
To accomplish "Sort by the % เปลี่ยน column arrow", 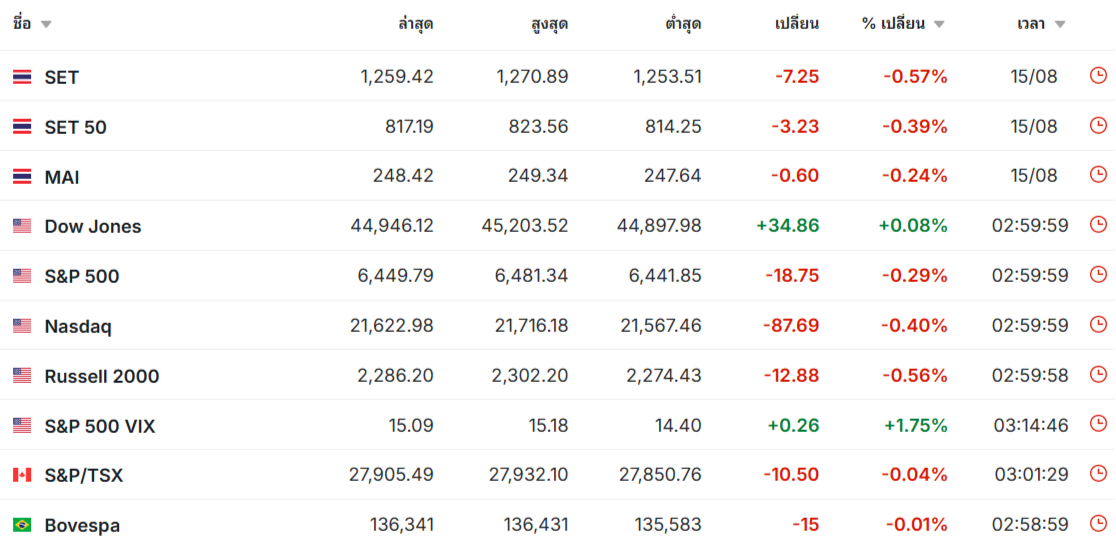I will click(x=939, y=25).
